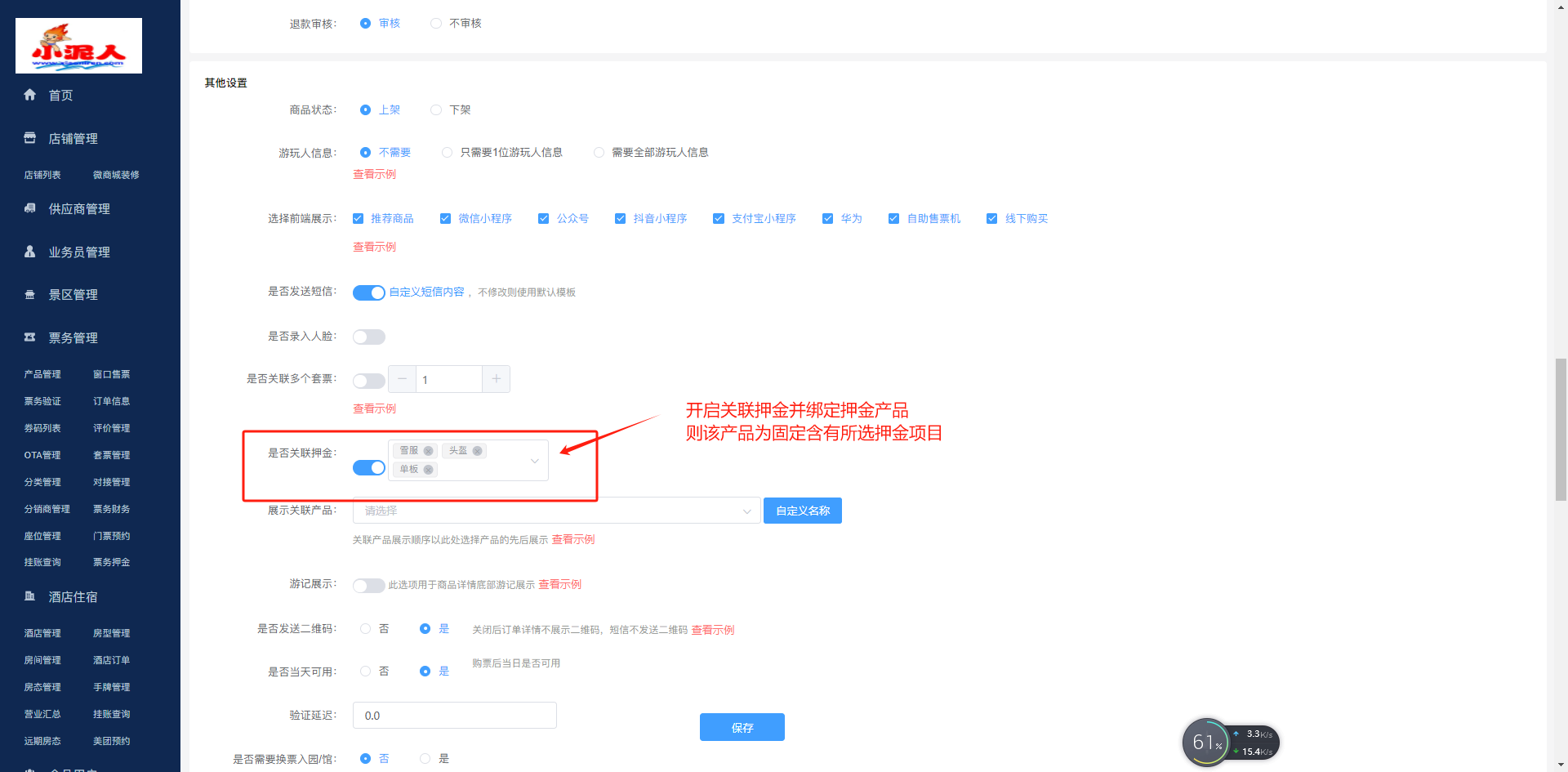Click the 保存 button
1568x772 pixels.
tap(742, 727)
